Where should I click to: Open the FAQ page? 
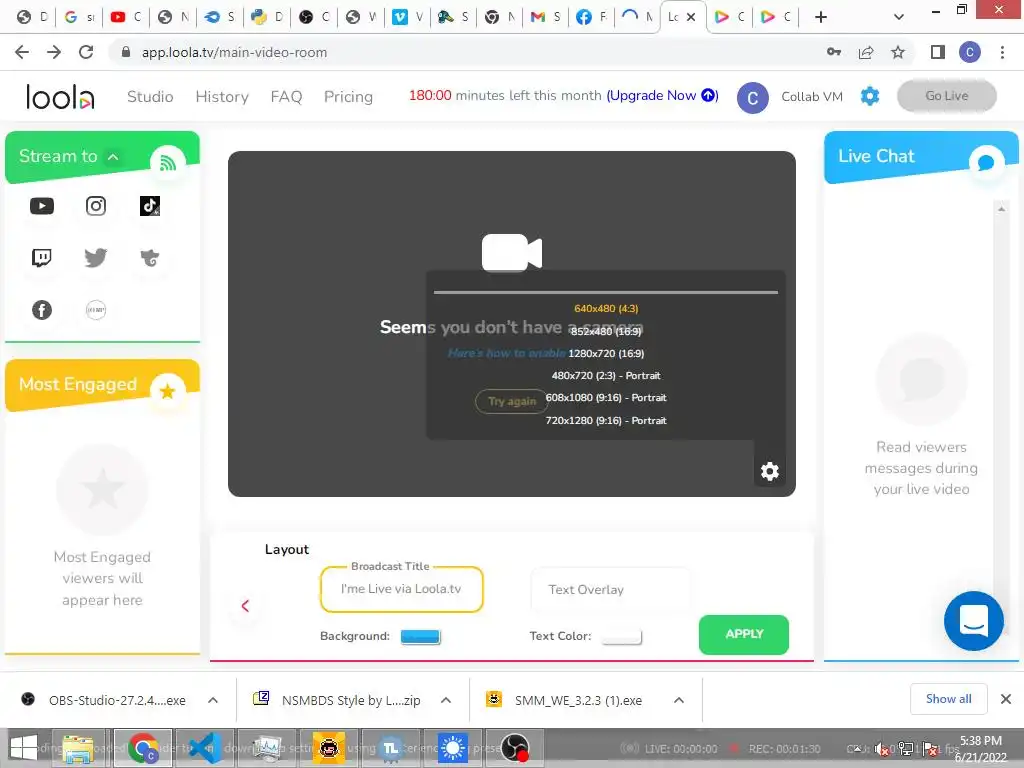(x=286, y=97)
